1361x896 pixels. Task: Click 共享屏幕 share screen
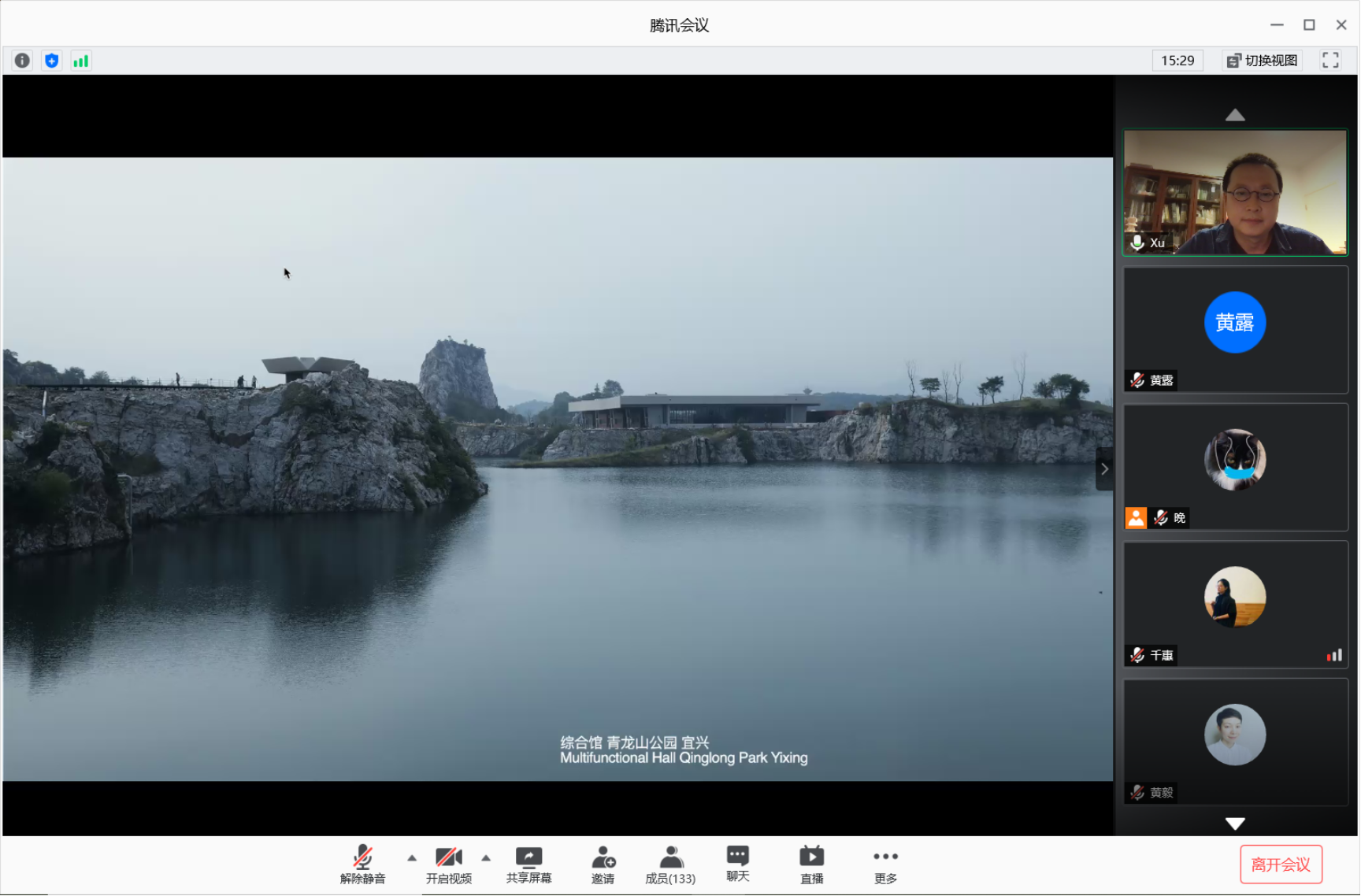(528, 865)
